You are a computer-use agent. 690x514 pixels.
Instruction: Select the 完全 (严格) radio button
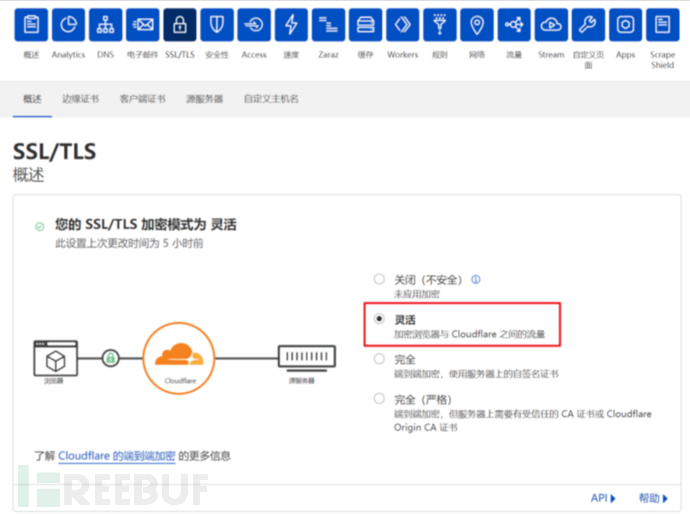[x=379, y=399]
